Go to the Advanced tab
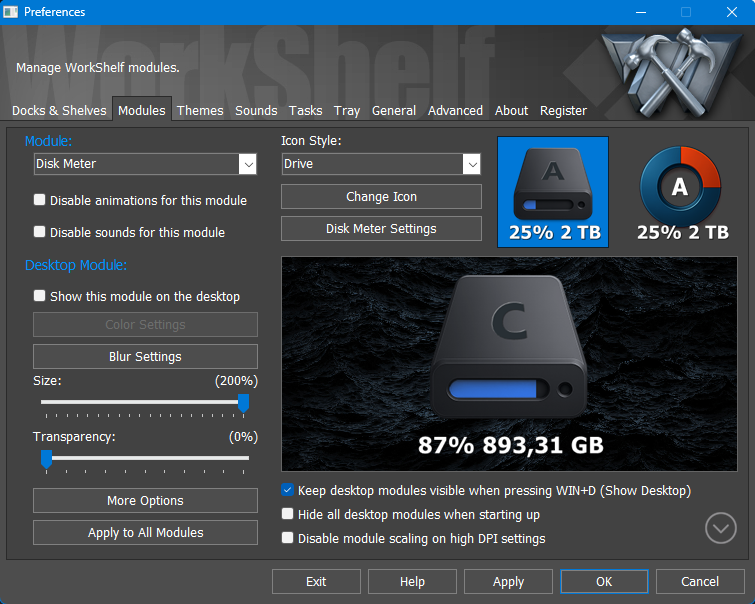The width and height of the screenshot is (755, 604). 455,111
